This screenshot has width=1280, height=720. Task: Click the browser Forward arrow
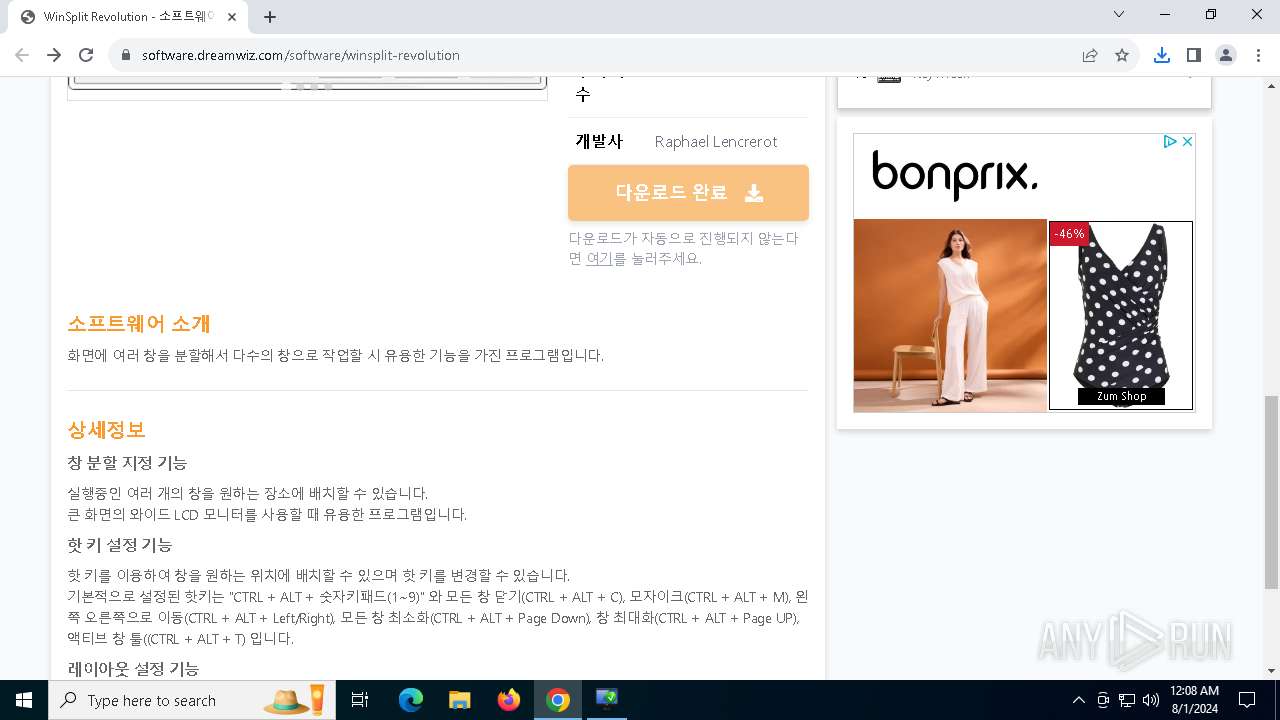(54, 55)
